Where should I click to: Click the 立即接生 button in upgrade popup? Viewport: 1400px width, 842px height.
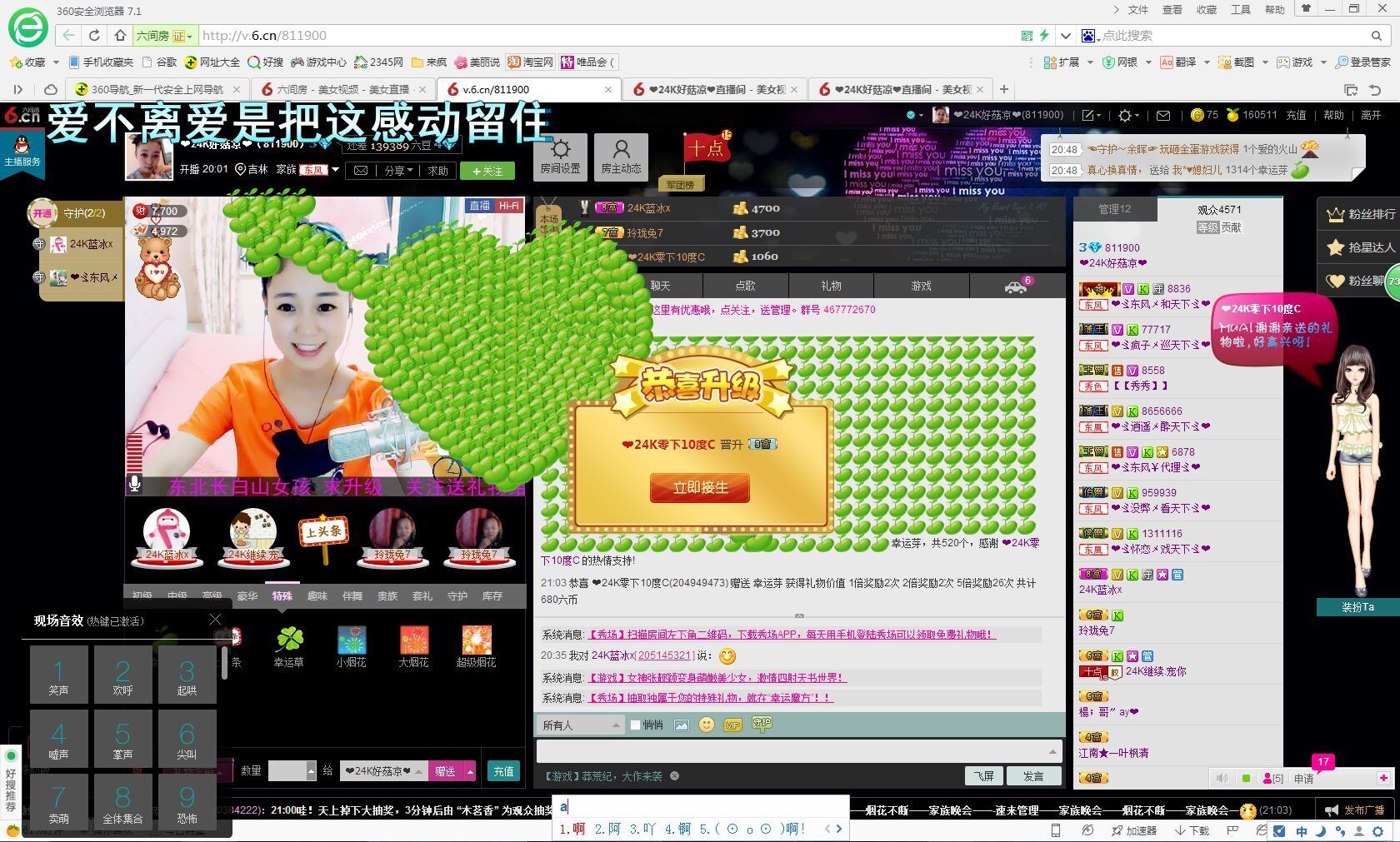pyautogui.click(x=700, y=487)
